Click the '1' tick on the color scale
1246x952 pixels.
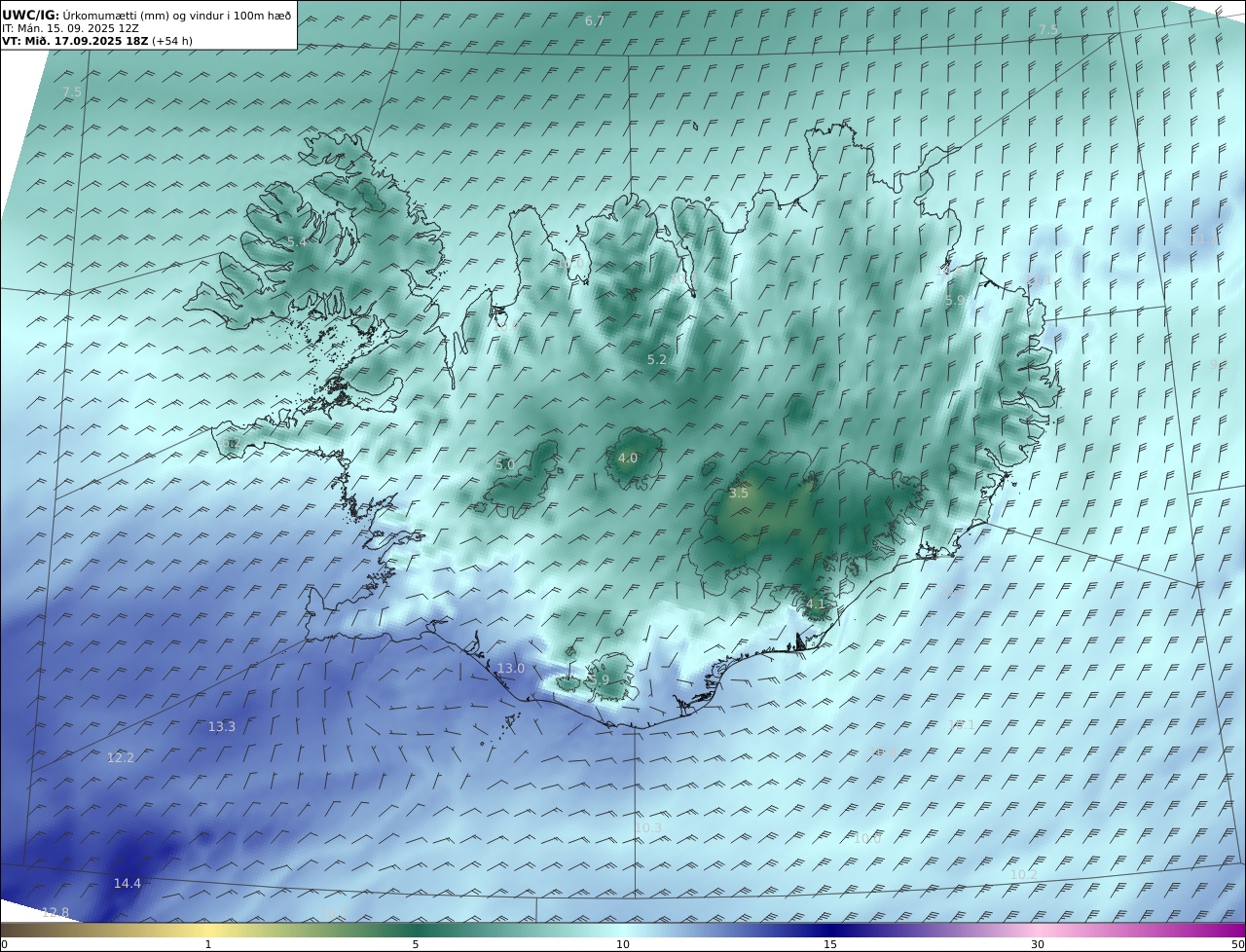point(208,944)
